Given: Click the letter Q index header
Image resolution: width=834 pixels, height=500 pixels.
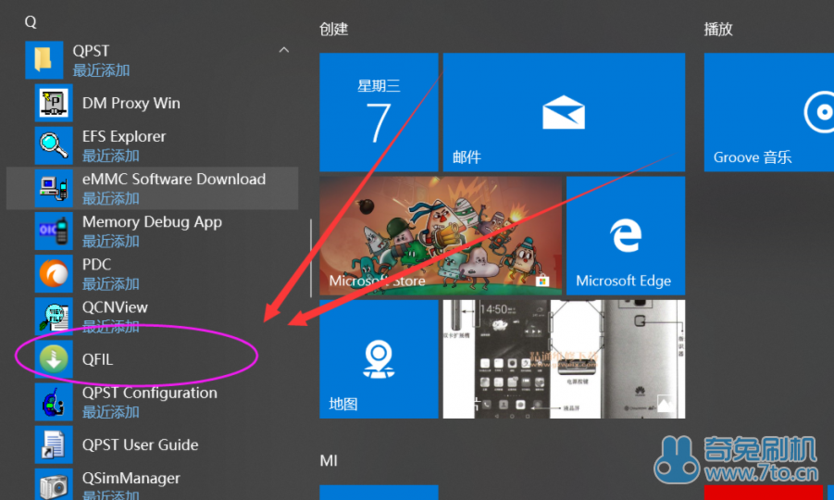Looking at the screenshot, I should pyautogui.click(x=30, y=22).
